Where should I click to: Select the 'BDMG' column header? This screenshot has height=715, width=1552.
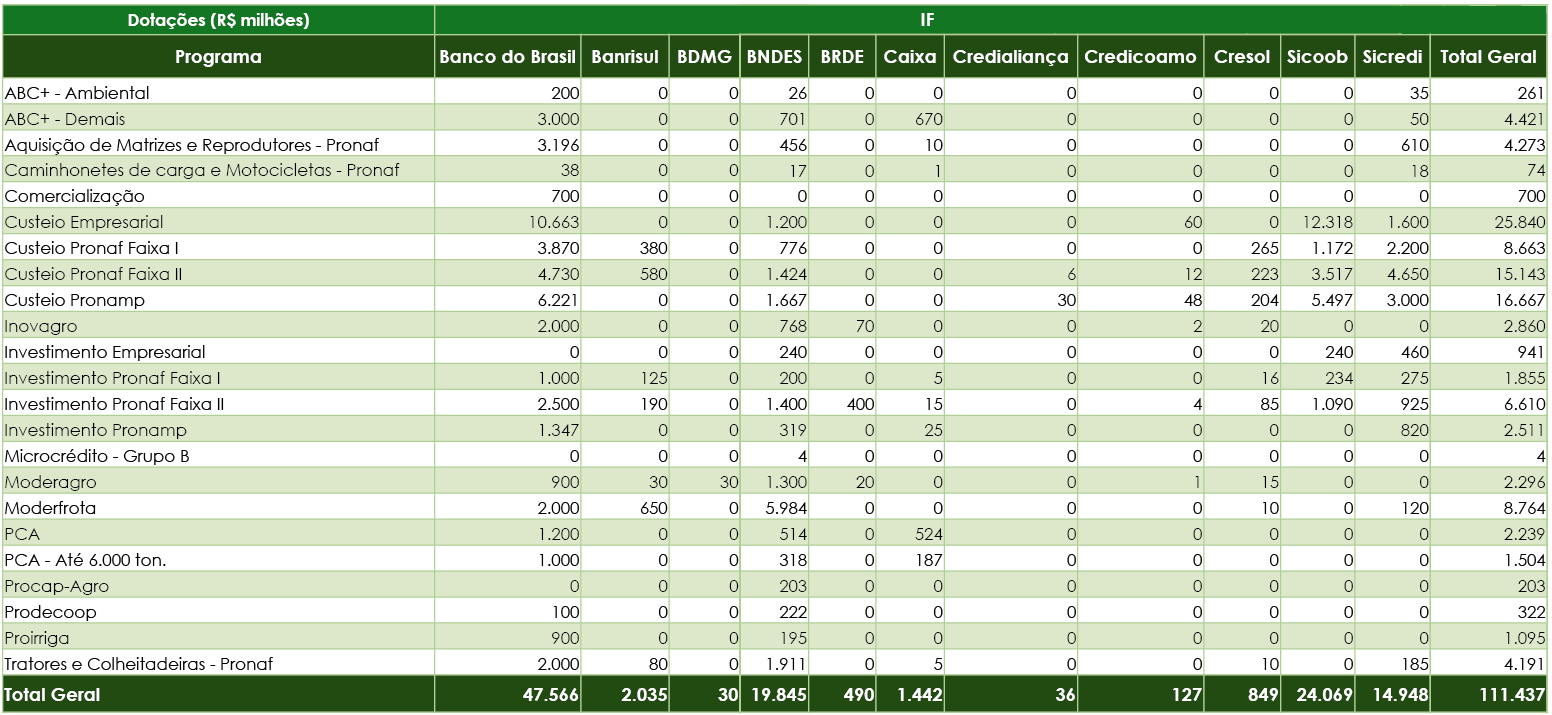coord(704,57)
